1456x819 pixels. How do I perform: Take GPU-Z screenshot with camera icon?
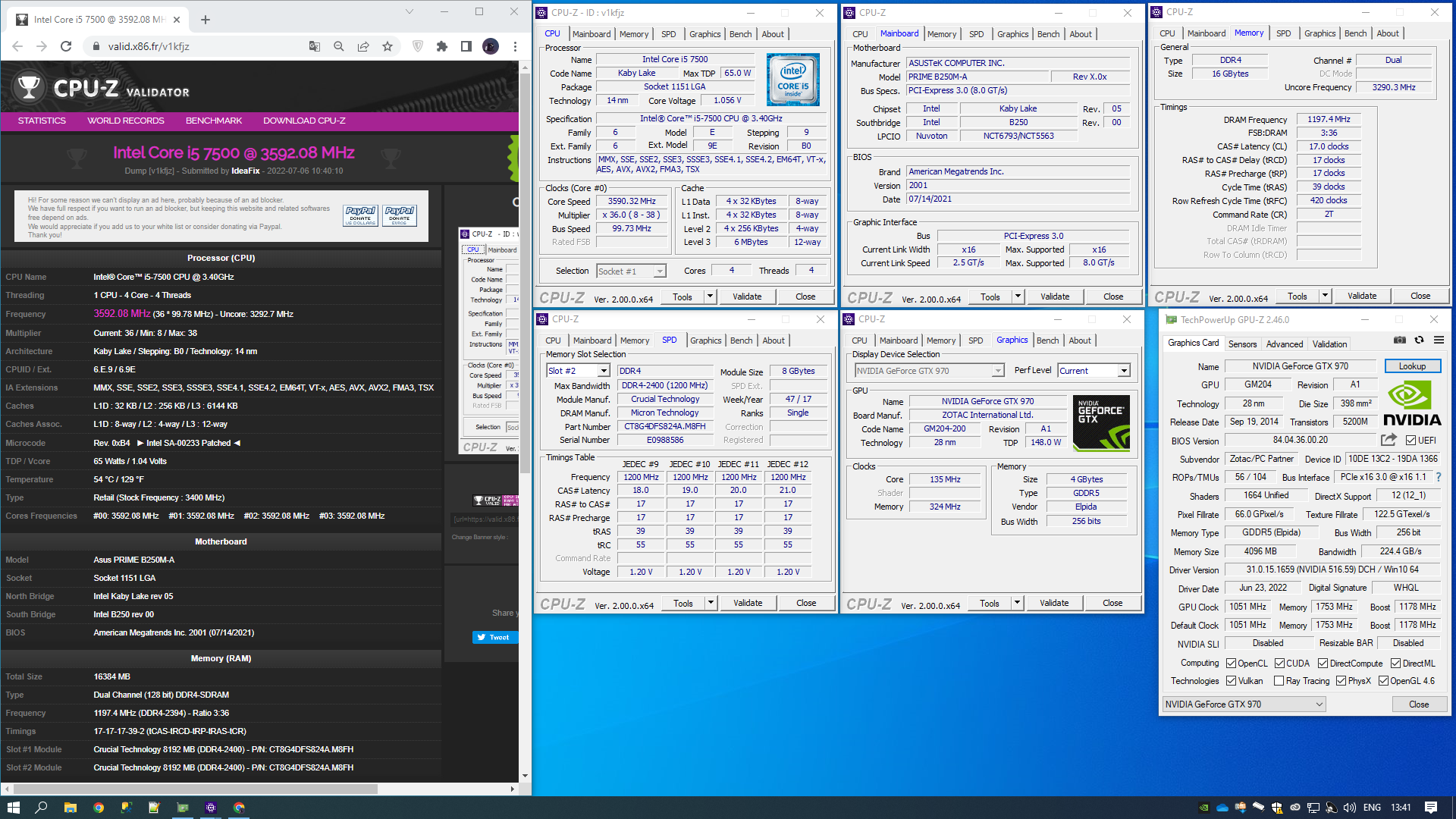[1400, 340]
